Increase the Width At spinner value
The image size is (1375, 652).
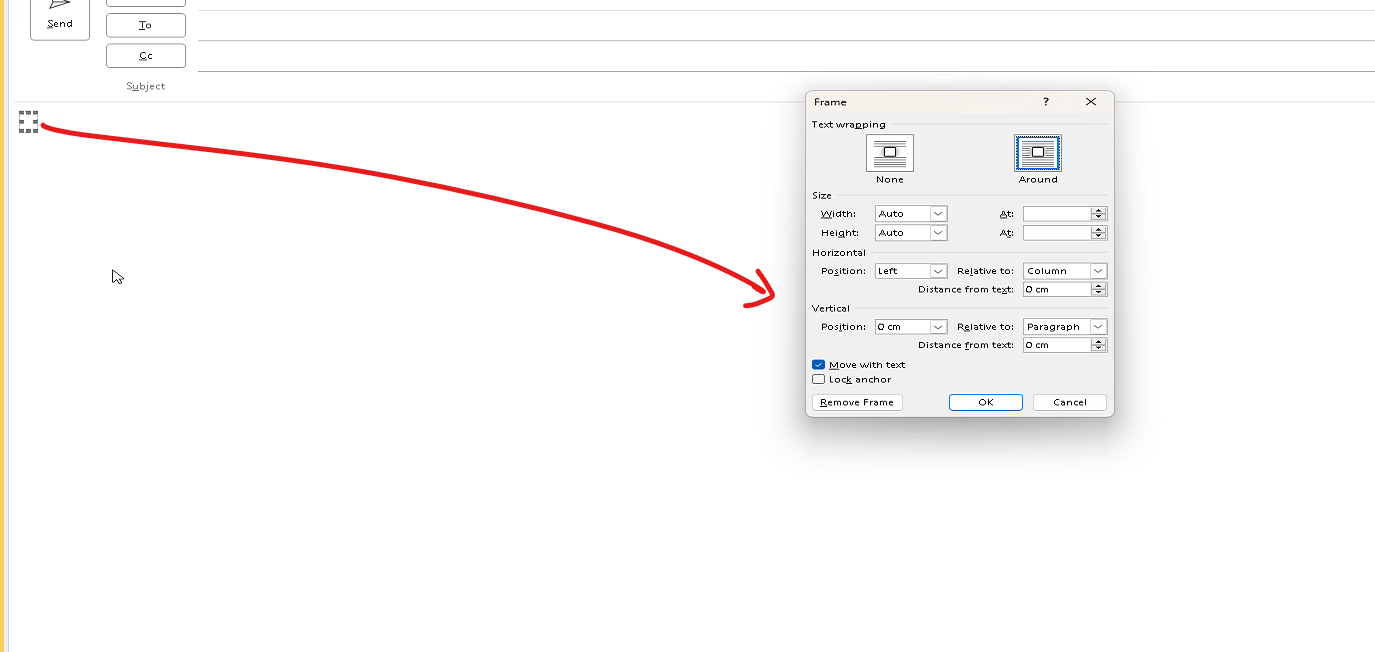(x=1099, y=210)
